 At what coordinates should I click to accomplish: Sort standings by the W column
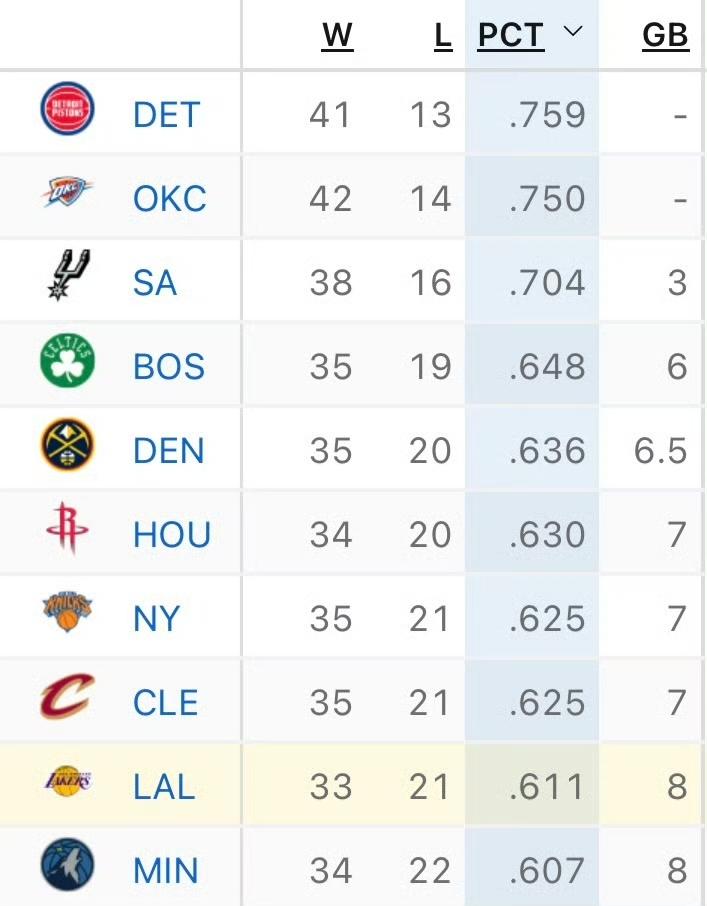tap(339, 35)
